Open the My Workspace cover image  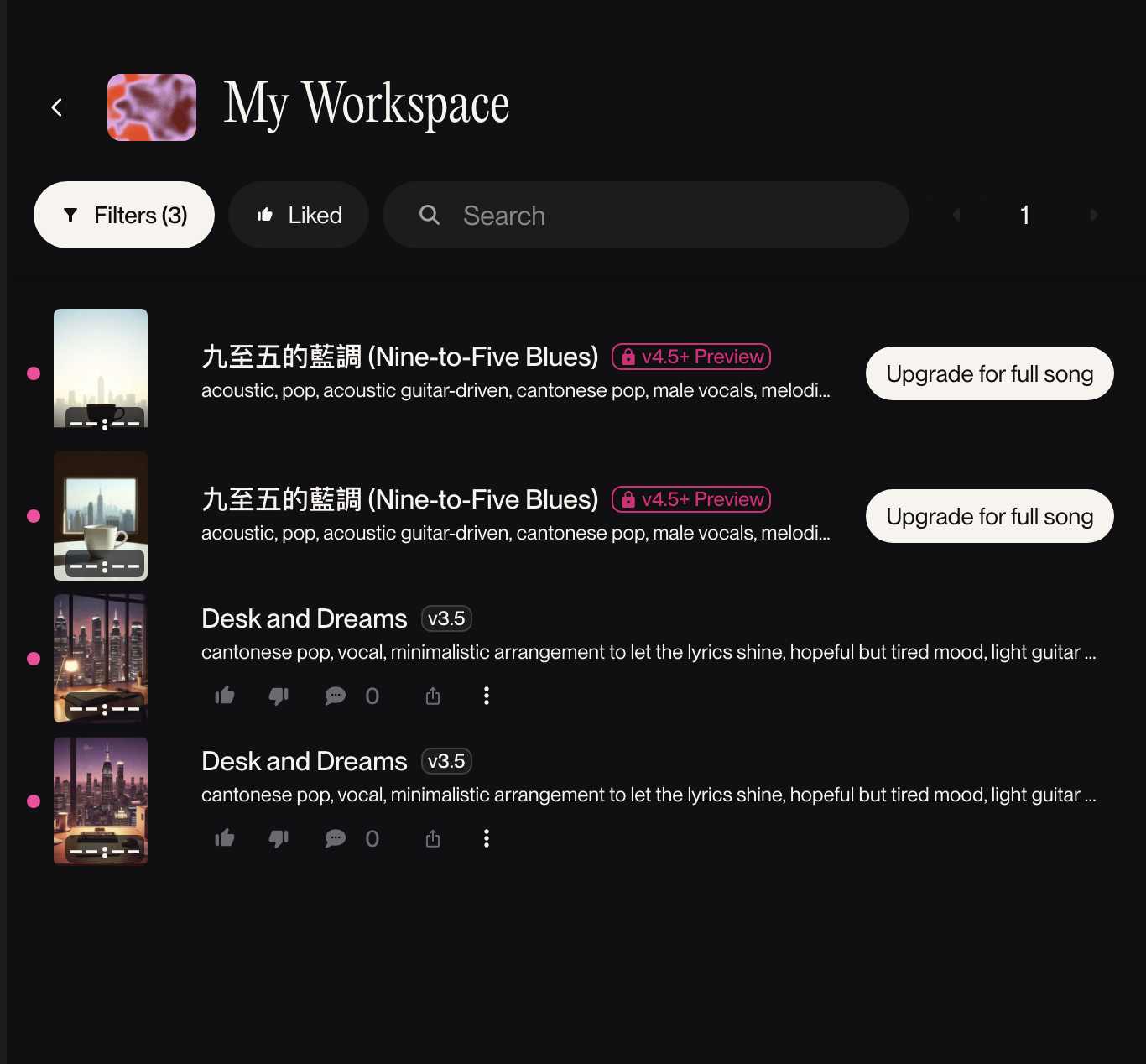[x=152, y=107]
